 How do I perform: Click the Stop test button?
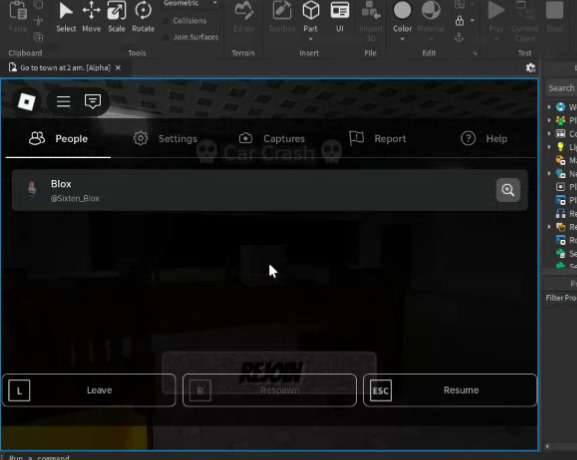(555, 17)
